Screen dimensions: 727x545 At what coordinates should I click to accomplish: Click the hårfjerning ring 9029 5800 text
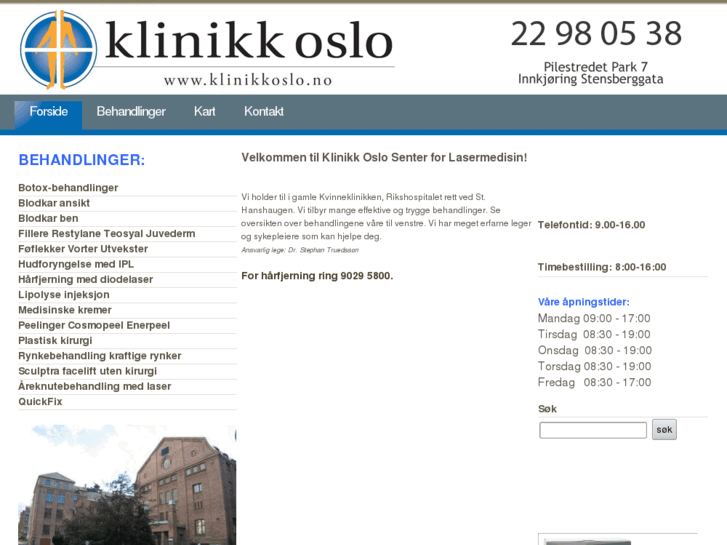[317, 276]
